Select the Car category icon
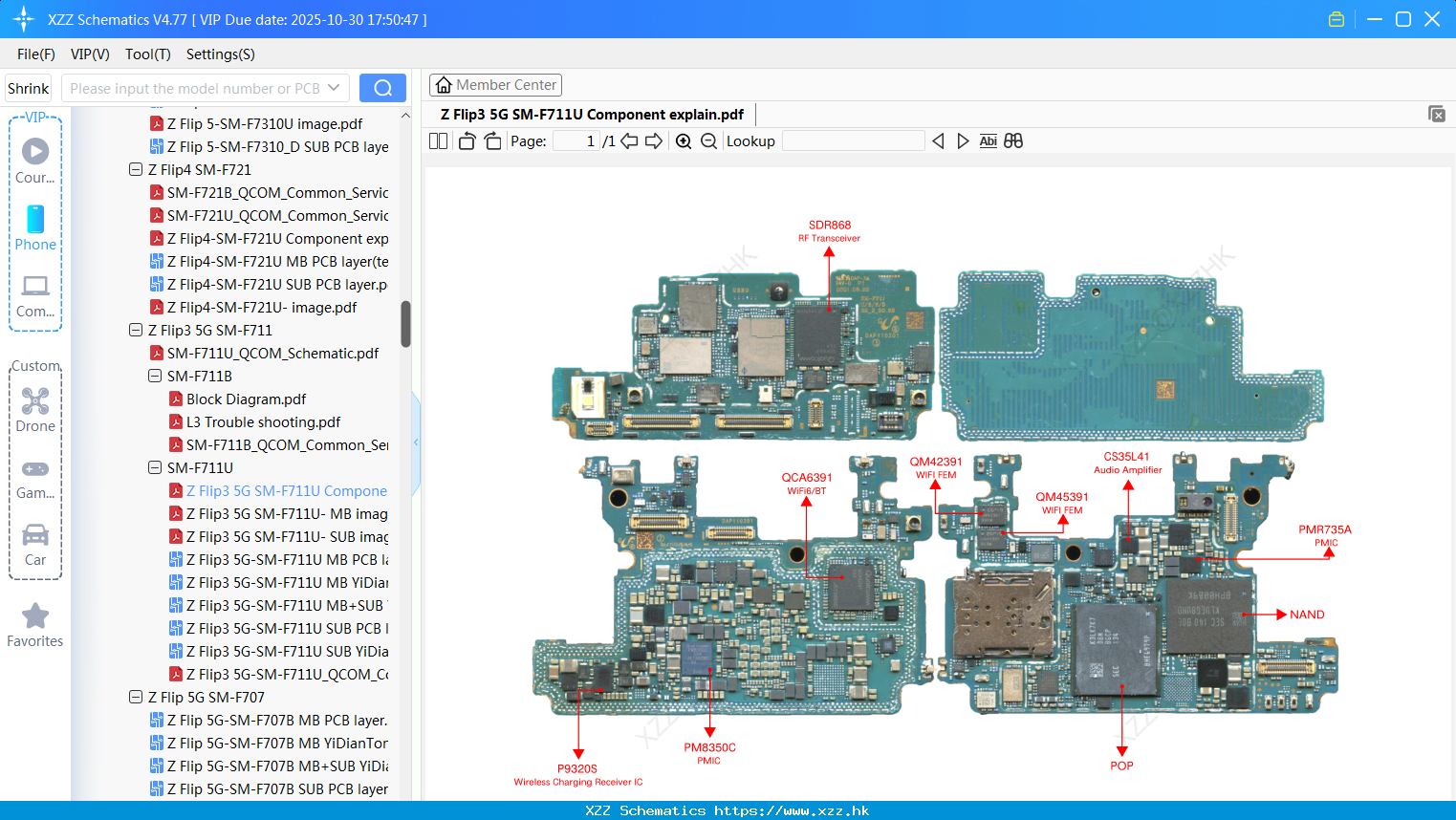Viewport: 1456px width, 820px height. tap(35, 544)
